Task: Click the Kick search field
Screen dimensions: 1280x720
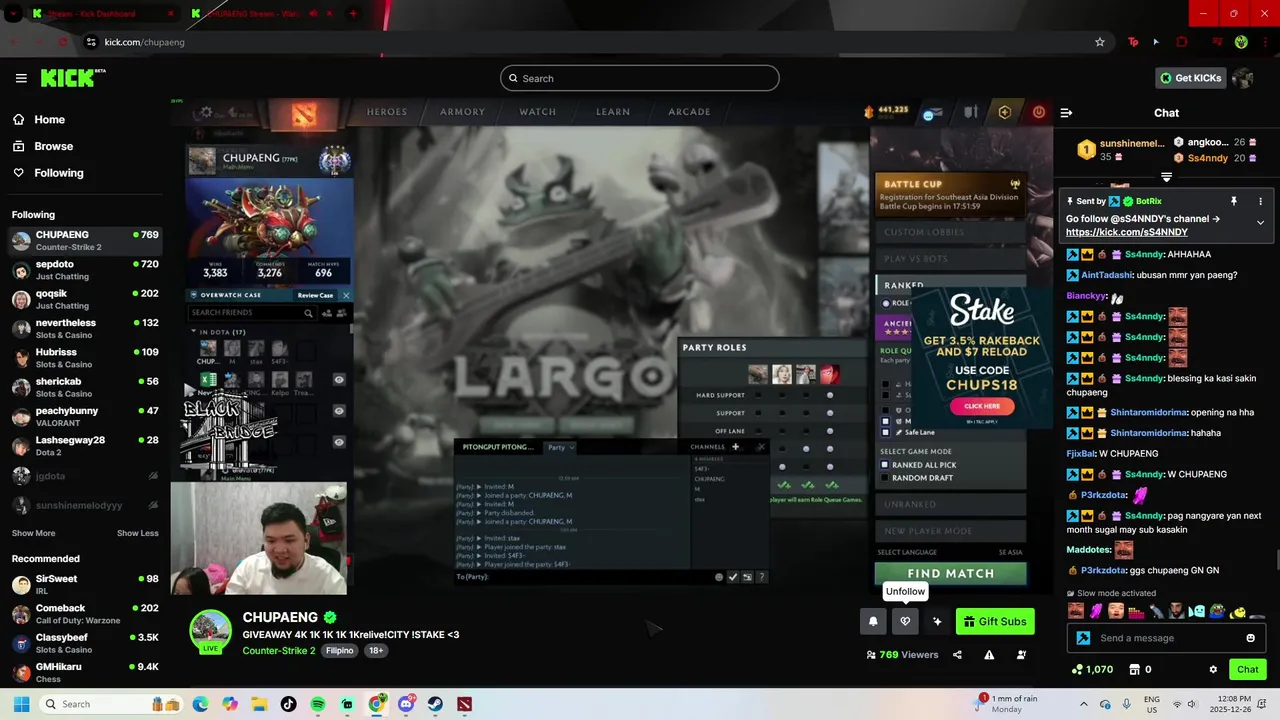Action: 640,78
